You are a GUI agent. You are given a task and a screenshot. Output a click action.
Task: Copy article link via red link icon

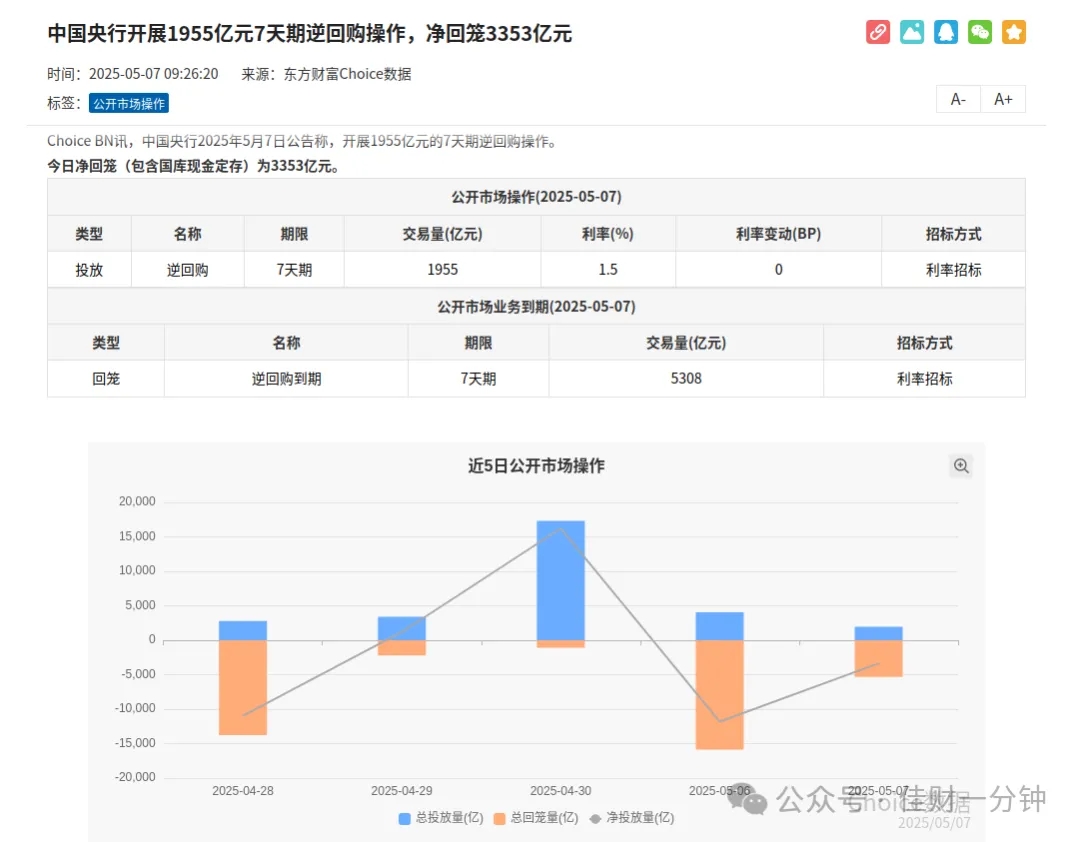(878, 32)
